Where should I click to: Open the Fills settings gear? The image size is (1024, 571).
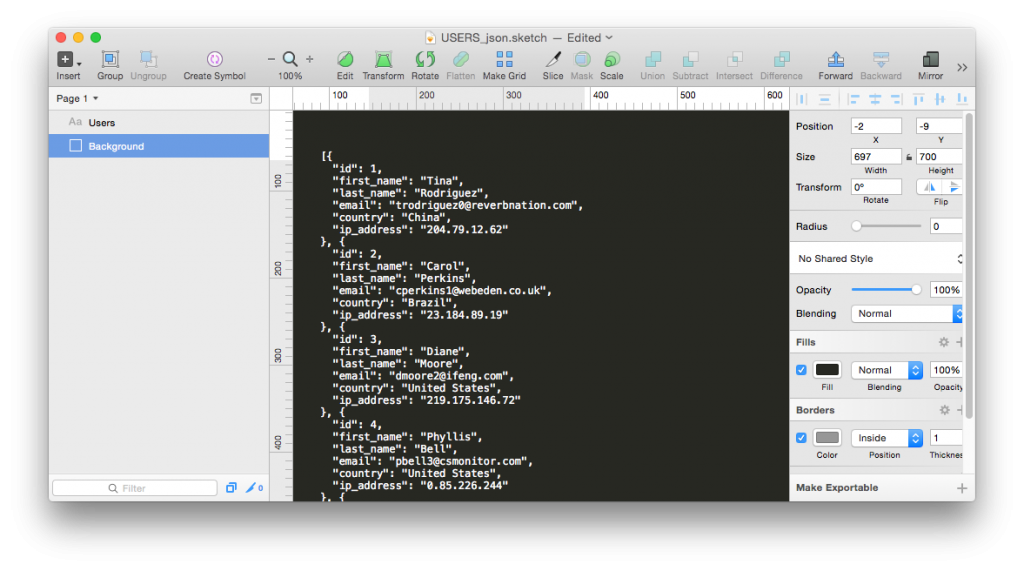click(x=944, y=342)
